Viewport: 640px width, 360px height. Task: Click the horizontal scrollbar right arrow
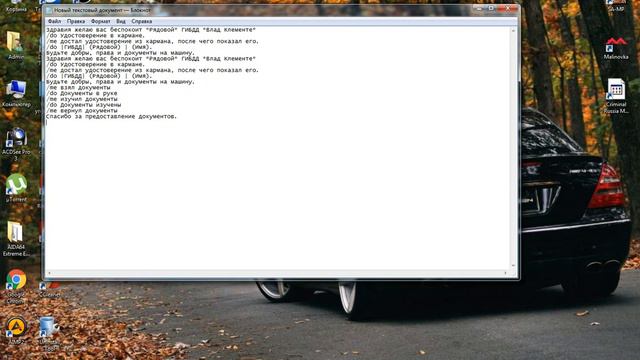tap(505, 273)
